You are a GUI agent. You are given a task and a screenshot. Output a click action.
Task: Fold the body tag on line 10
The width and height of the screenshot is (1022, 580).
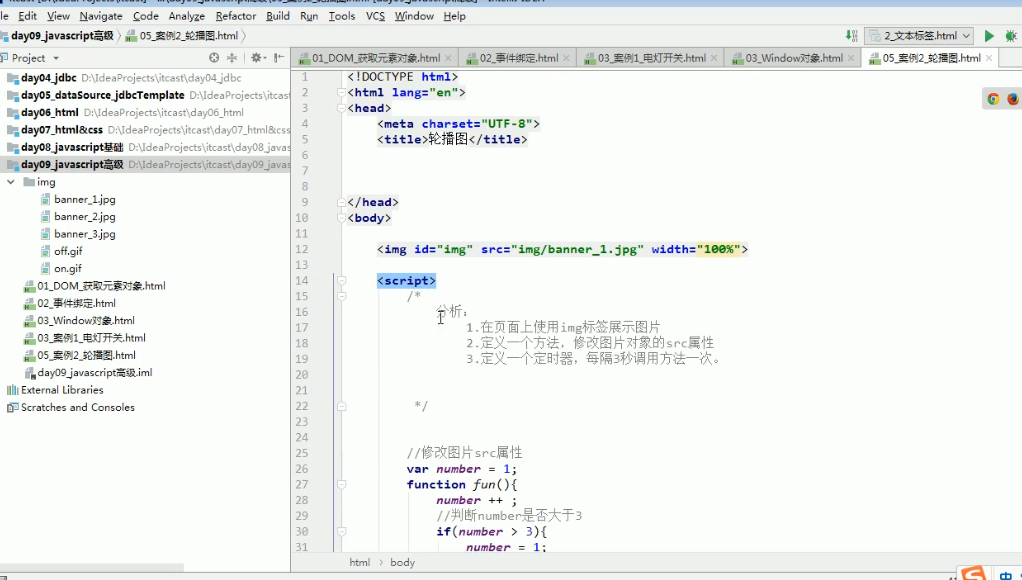point(341,218)
